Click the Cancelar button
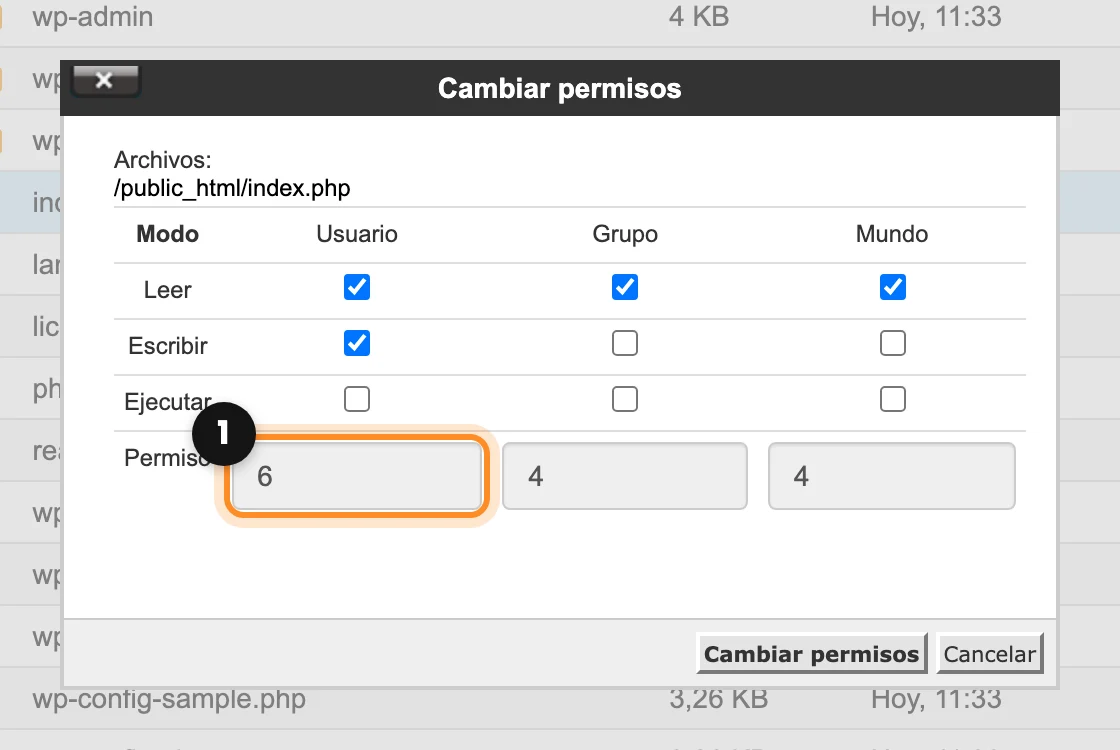Image resolution: width=1120 pixels, height=750 pixels. tap(989, 653)
